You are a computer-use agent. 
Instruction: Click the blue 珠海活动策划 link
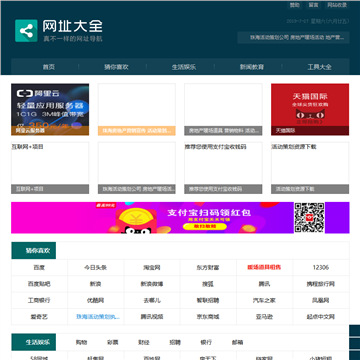(x=98, y=317)
